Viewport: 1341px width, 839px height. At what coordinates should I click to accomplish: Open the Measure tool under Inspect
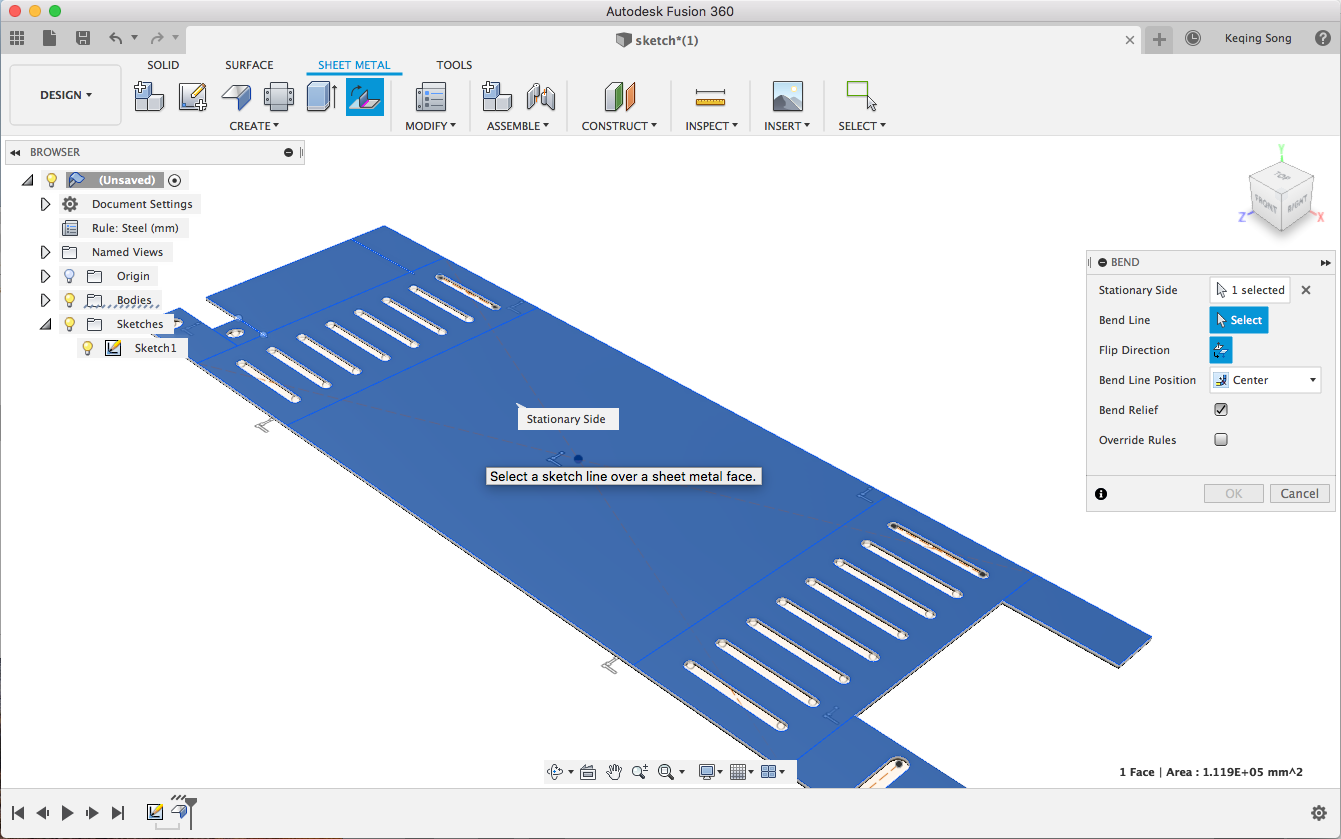(710, 97)
